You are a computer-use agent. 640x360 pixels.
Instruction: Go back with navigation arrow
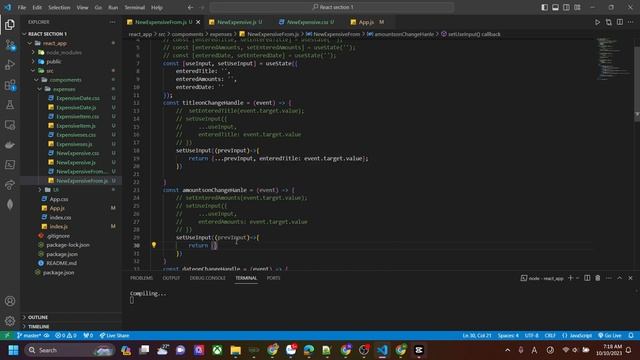(191, 7)
